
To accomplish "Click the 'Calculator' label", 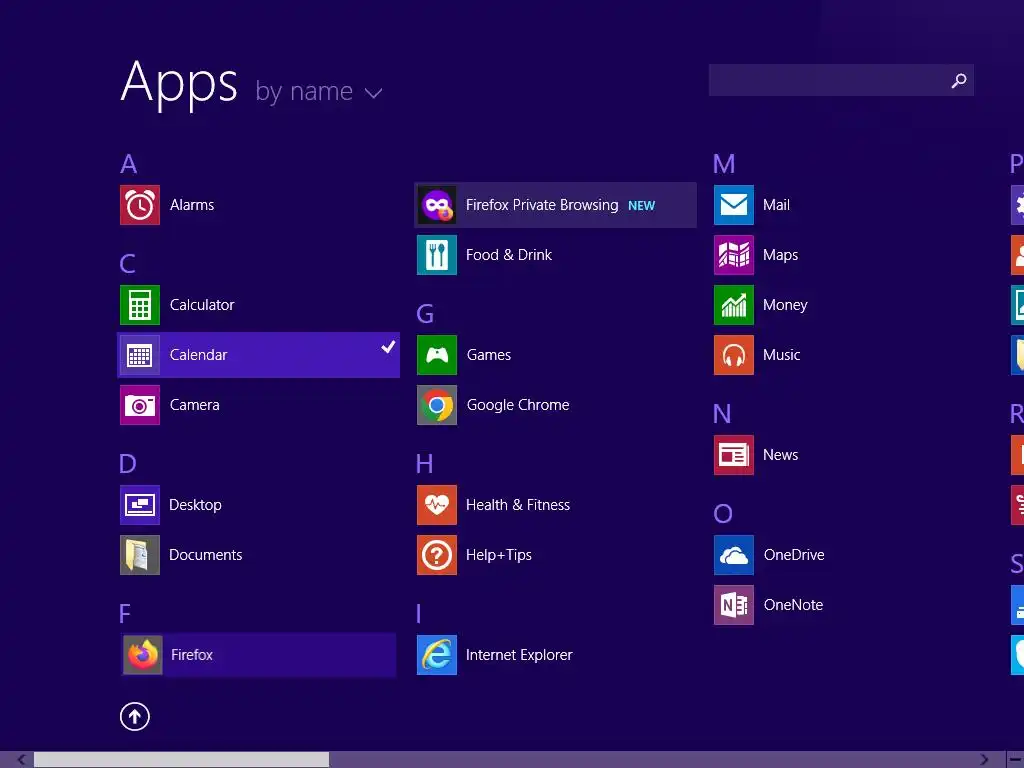I will (202, 305).
